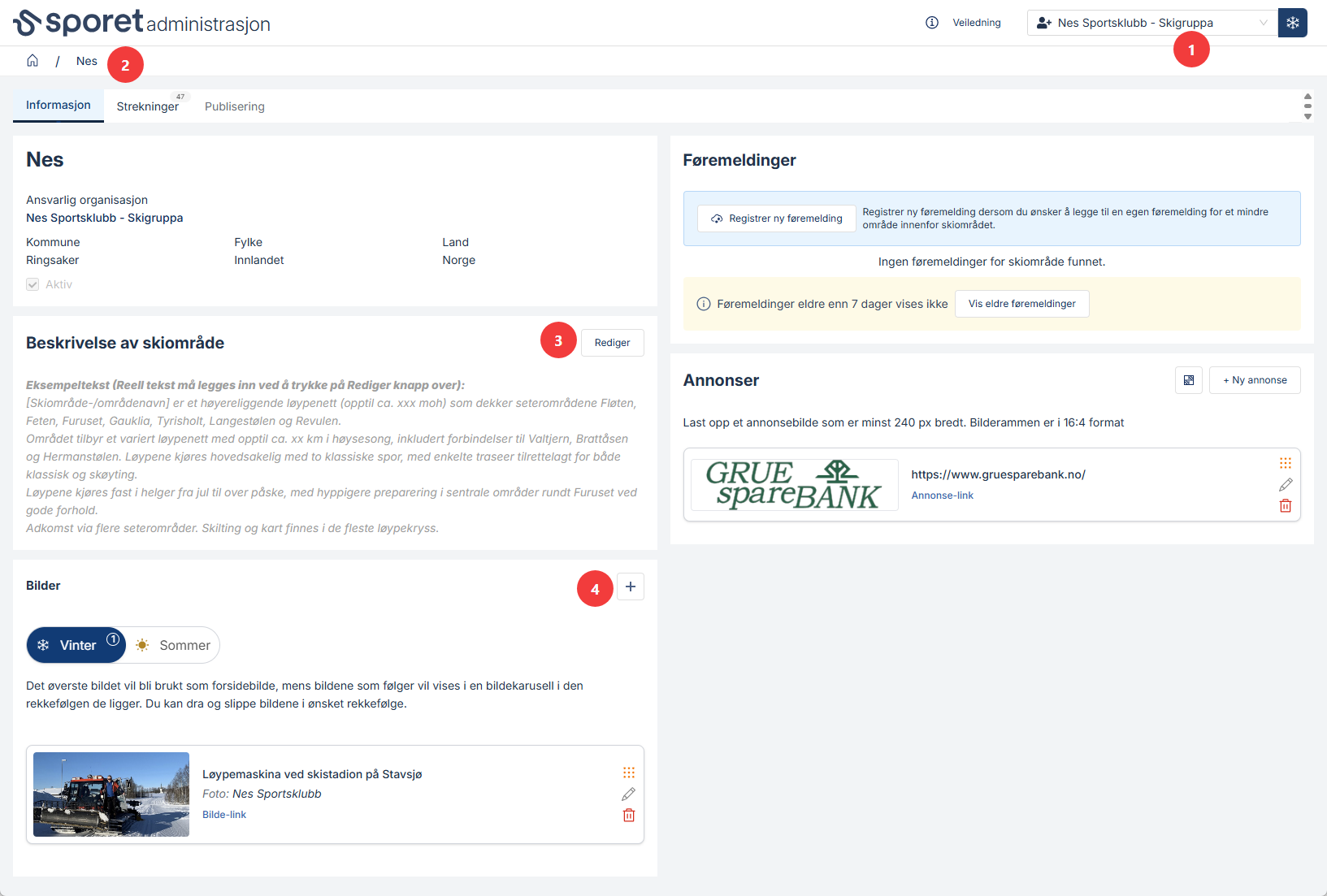Add a new image with plus icon
The width and height of the screenshot is (1327, 896).
click(x=631, y=587)
